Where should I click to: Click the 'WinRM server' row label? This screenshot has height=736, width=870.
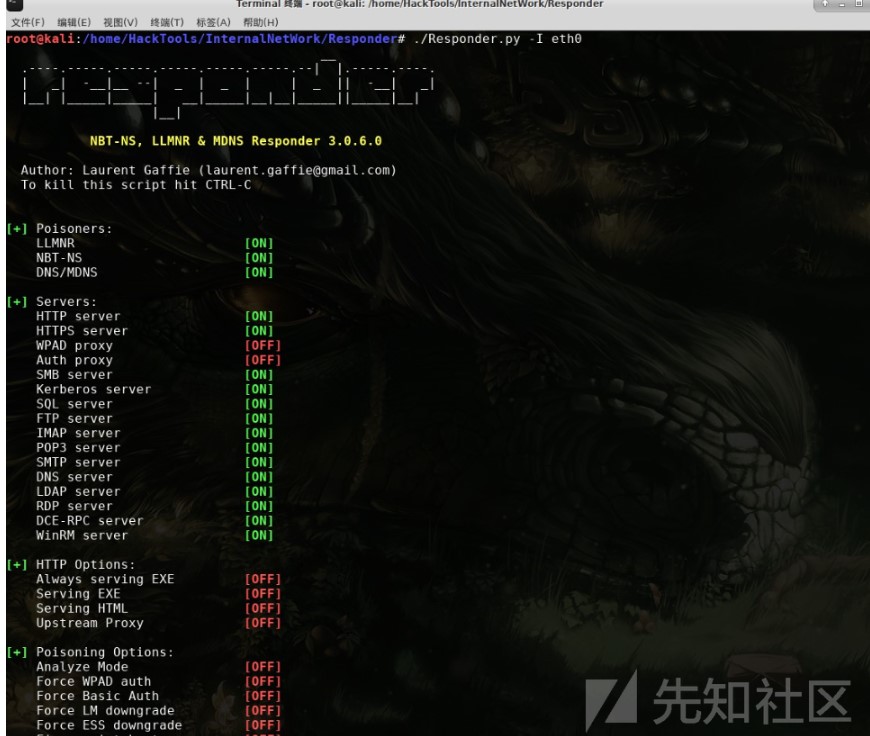pos(82,536)
